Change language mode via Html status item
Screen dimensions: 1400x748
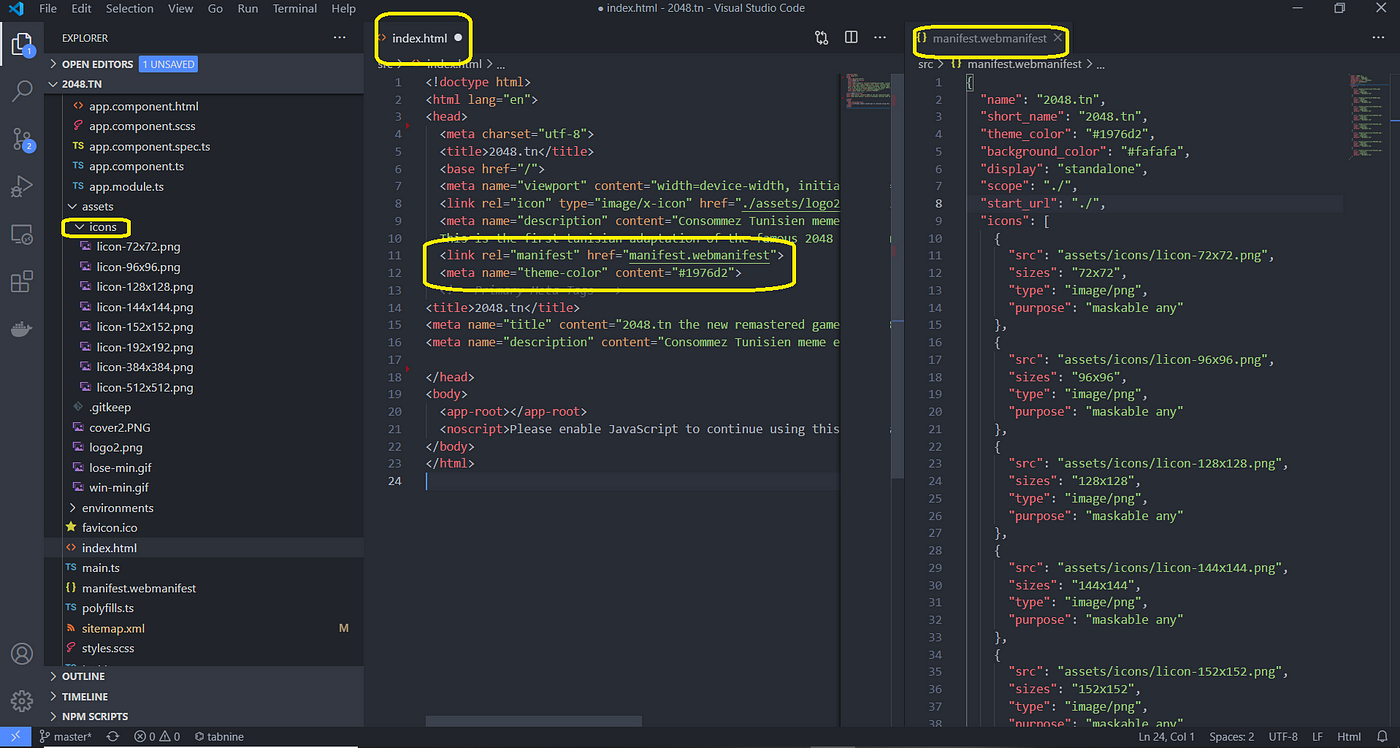click(1350, 737)
